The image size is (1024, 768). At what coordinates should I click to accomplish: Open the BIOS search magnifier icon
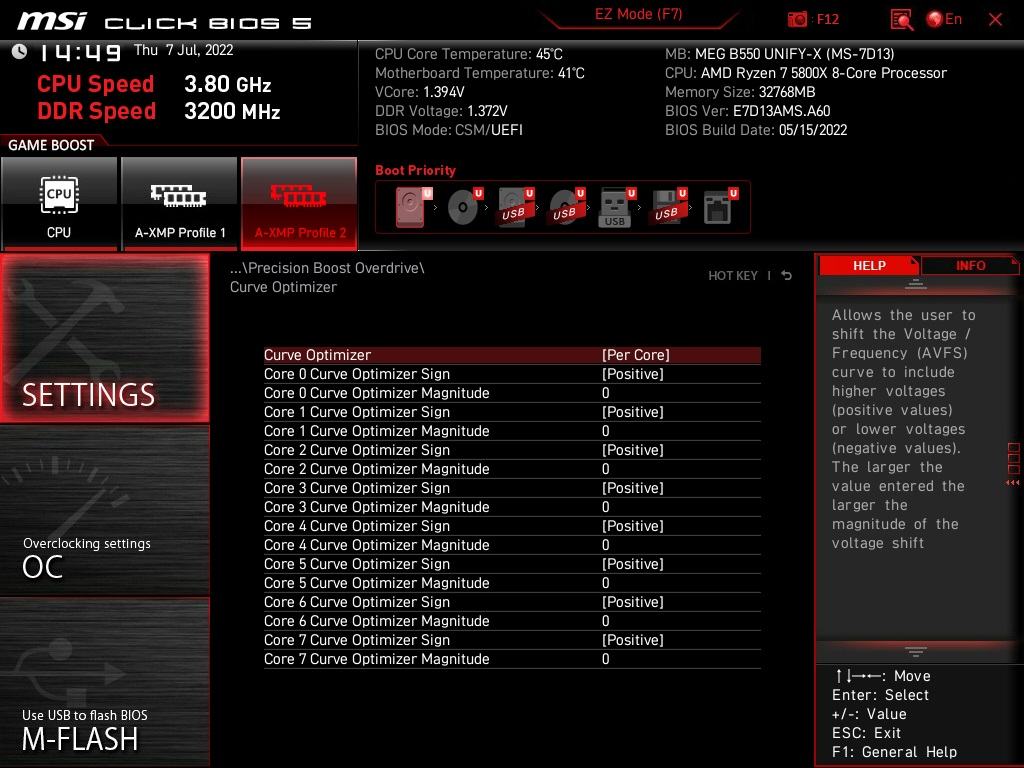tap(902, 20)
